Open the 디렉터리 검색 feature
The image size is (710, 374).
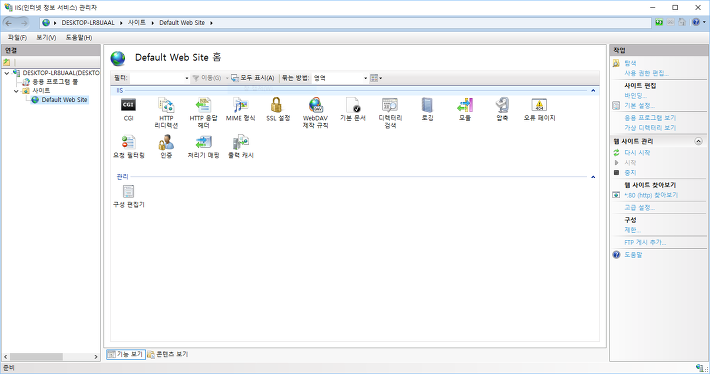click(x=390, y=113)
